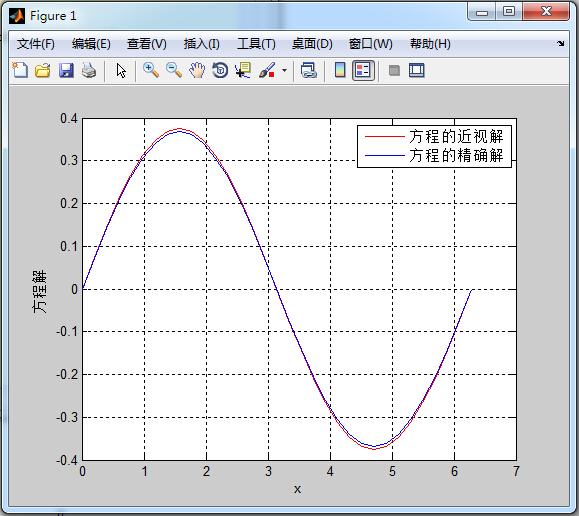Open the 文件(F) menu
The width and height of the screenshot is (579, 516).
(x=35, y=44)
